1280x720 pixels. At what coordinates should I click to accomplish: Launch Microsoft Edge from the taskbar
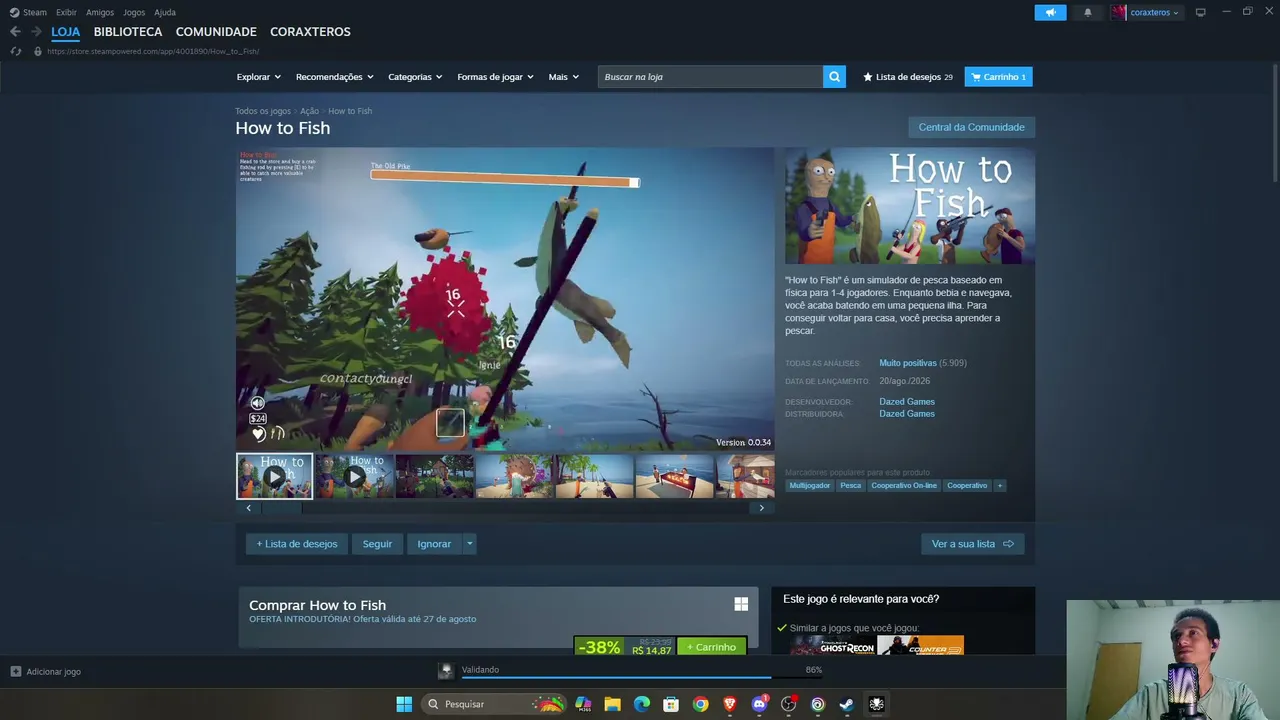[x=642, y=704]
